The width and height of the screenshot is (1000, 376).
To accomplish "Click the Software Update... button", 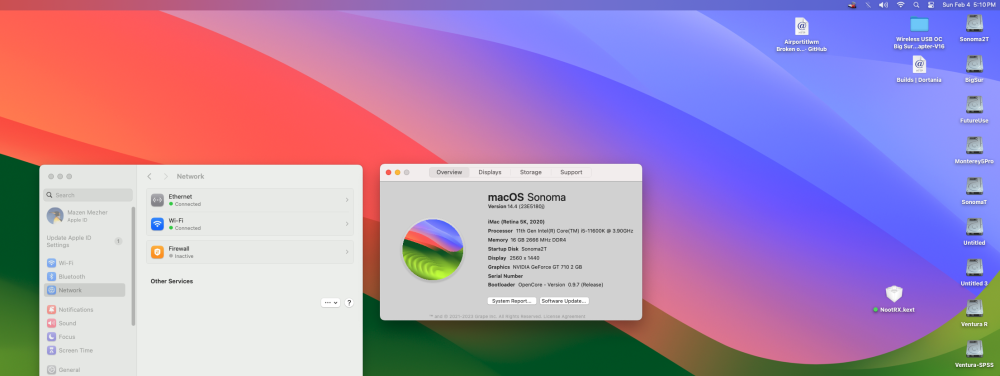I will coord(564,301).
